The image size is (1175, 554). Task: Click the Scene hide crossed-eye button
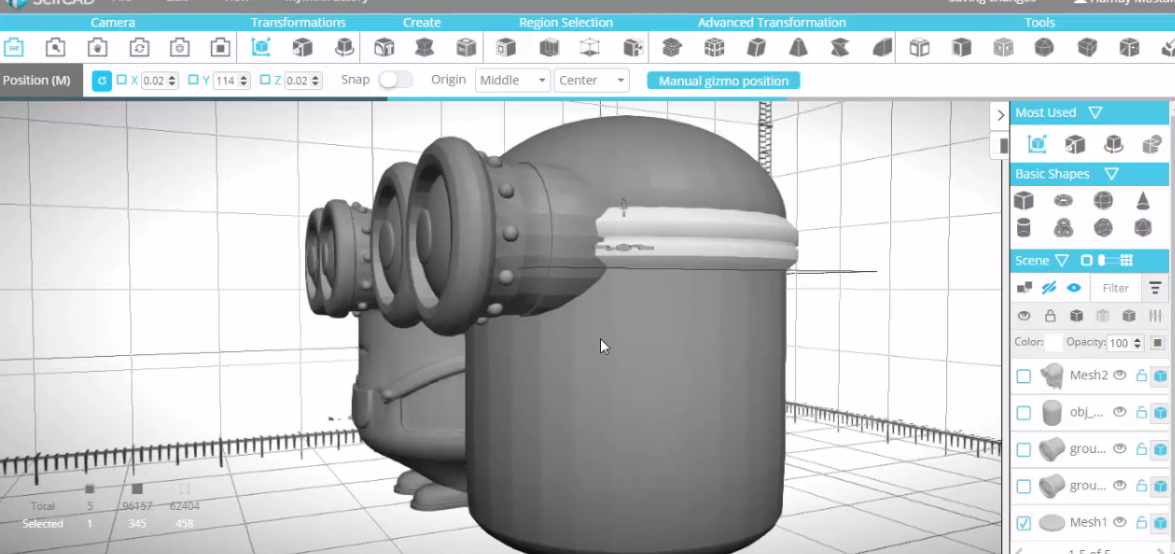click(1048, 288)
